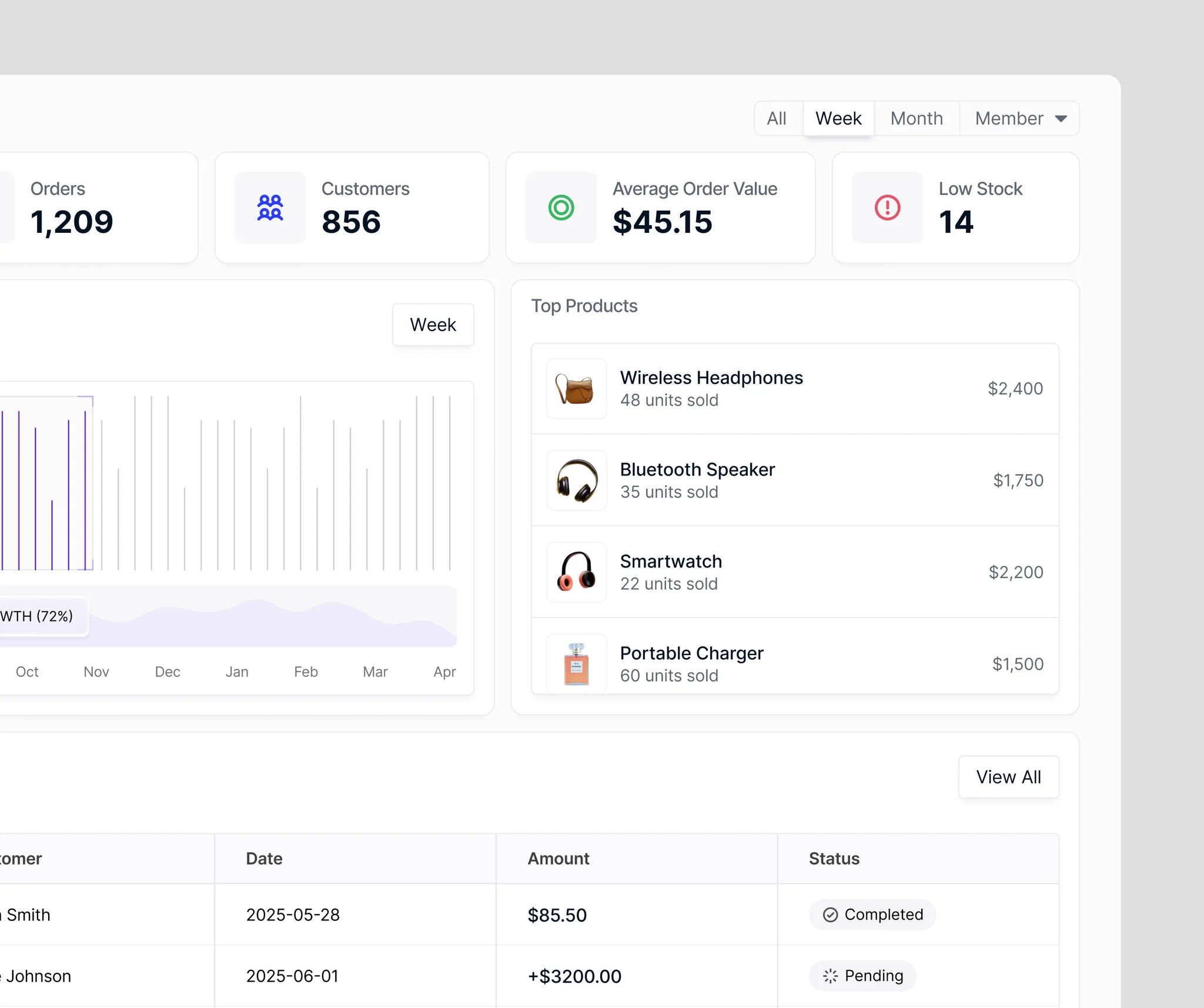Click the Pending status spinner icon
Image resolution: width=1204 pixels, height=1008 pixels.
tap(830, 976)
